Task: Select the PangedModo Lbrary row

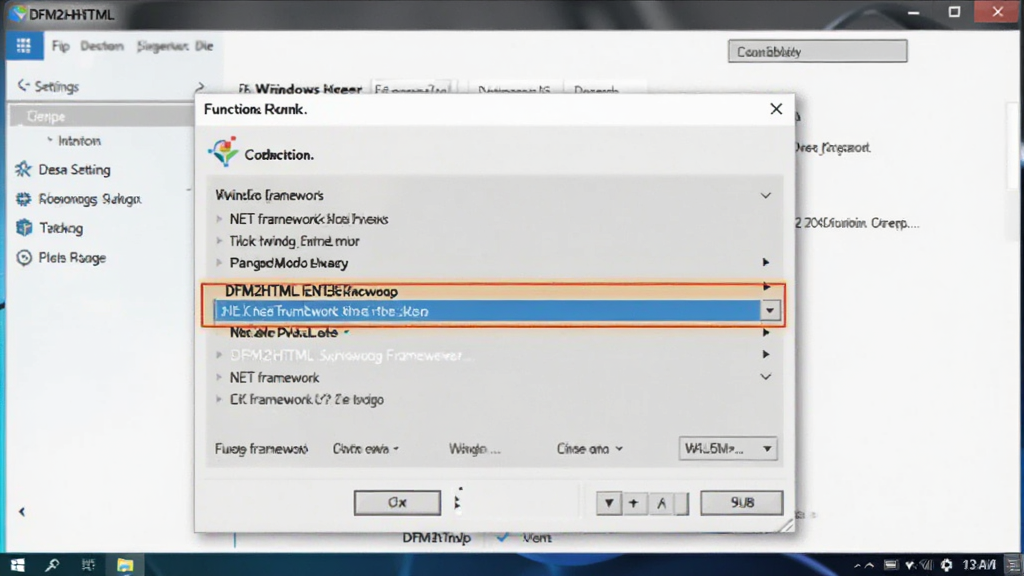Action: [493, 263]
